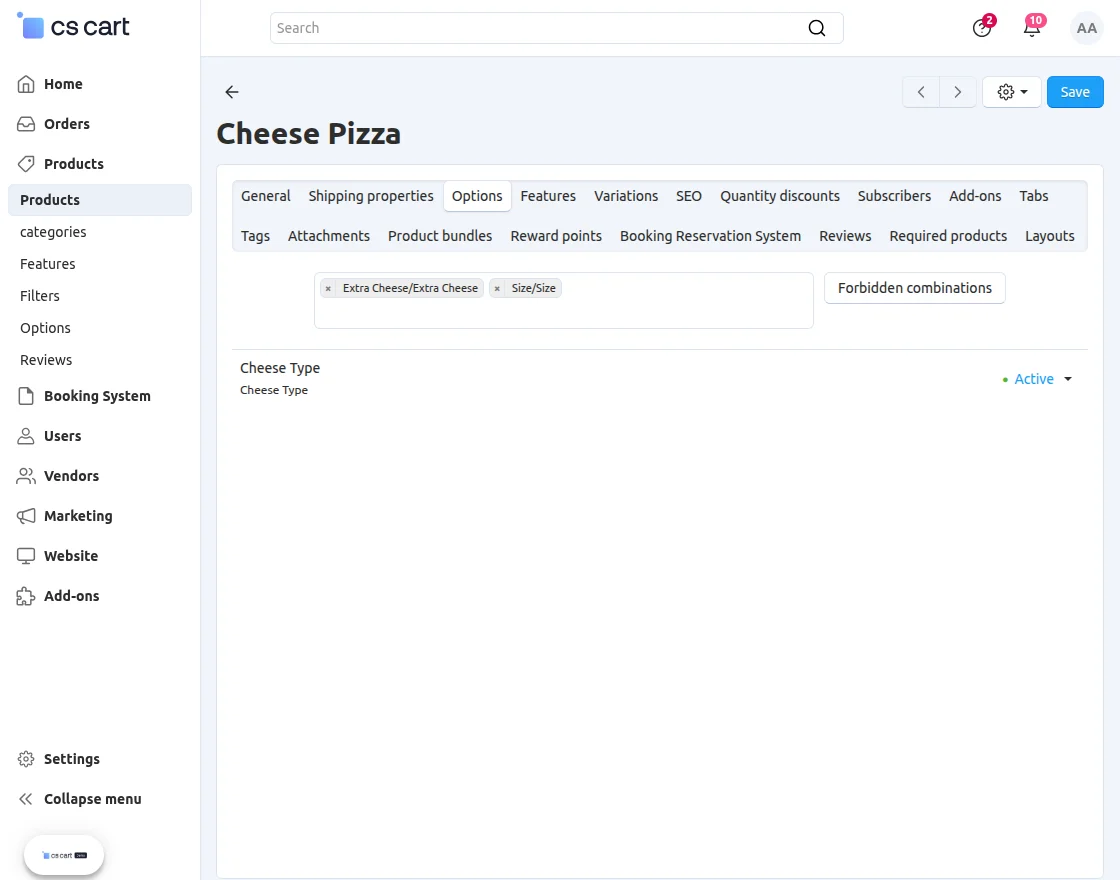Open the Quantity discounts tab
This screenshot has width=1120, height=880.
click(x=779, y=196)
